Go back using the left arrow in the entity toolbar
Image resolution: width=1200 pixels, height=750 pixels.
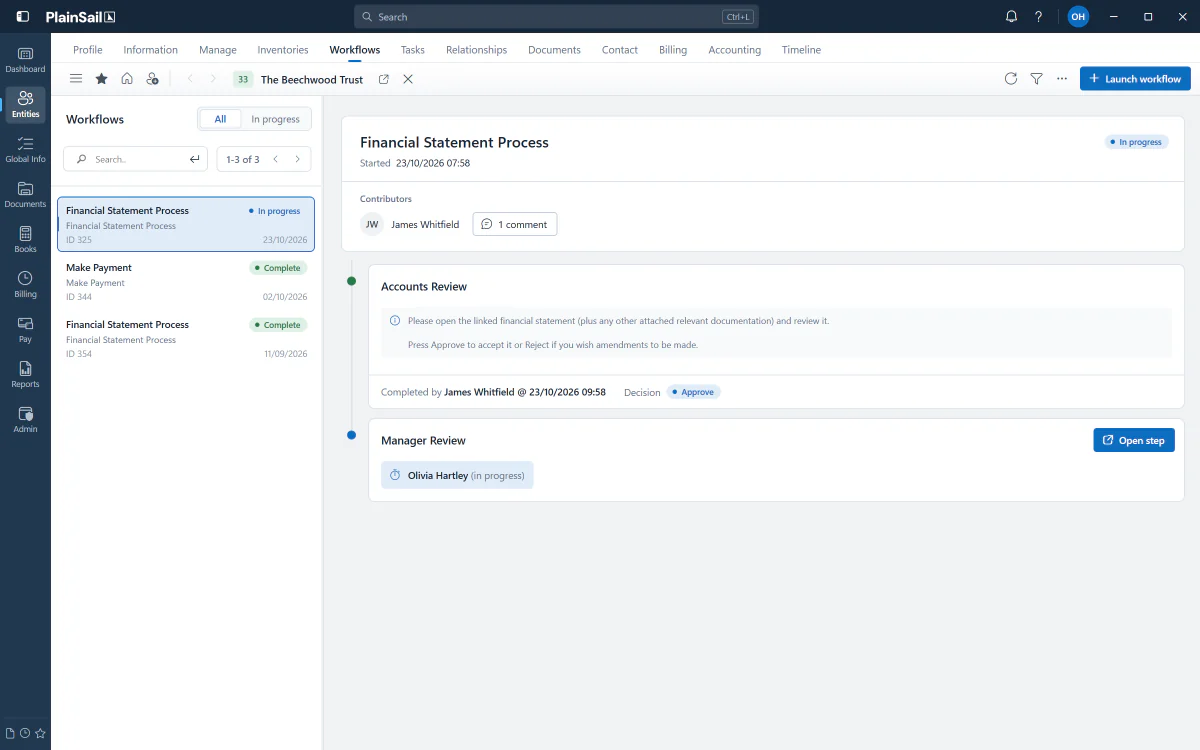point(190,79)
